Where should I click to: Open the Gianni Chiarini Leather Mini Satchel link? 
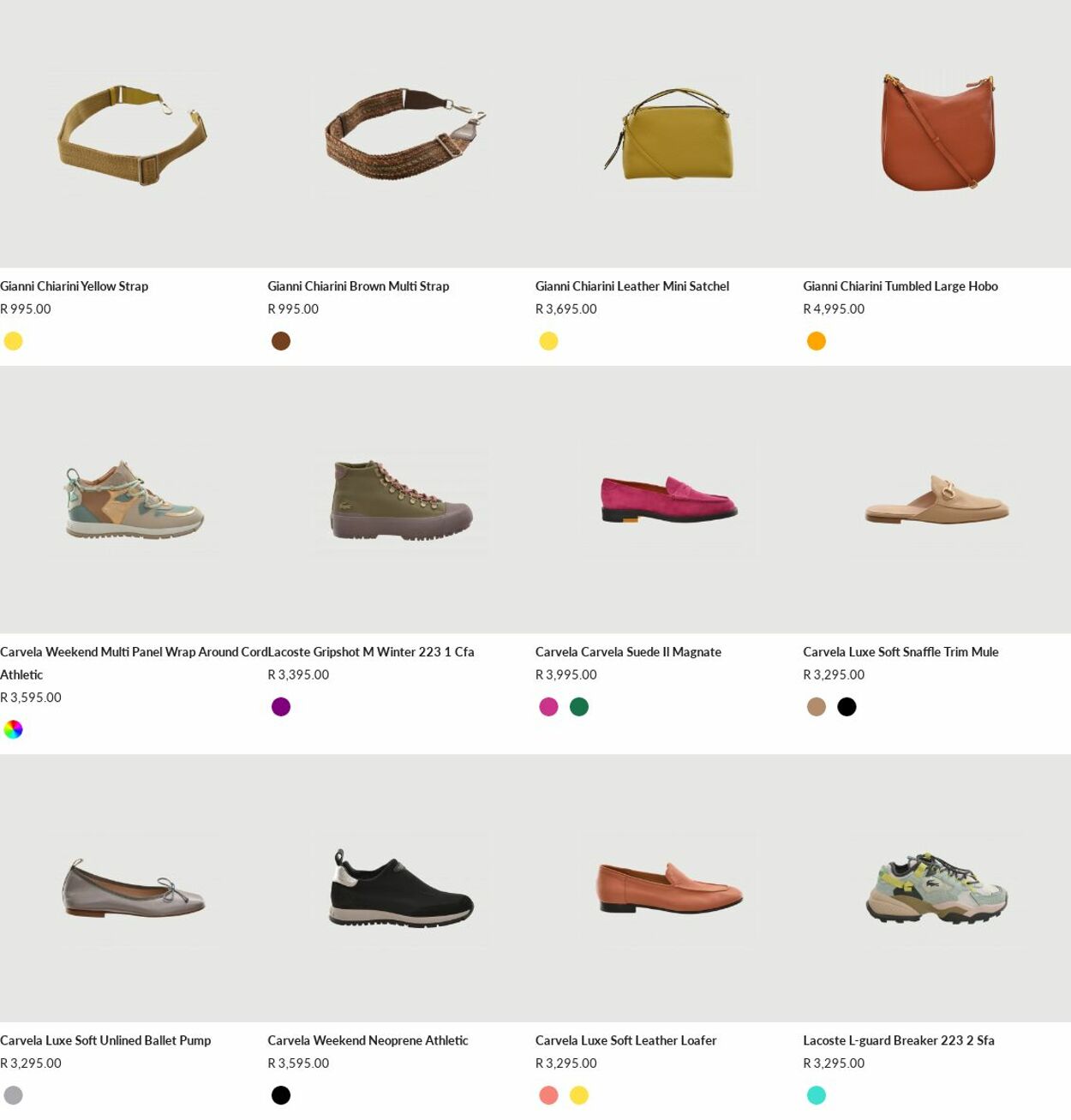(x=632, y=286)
